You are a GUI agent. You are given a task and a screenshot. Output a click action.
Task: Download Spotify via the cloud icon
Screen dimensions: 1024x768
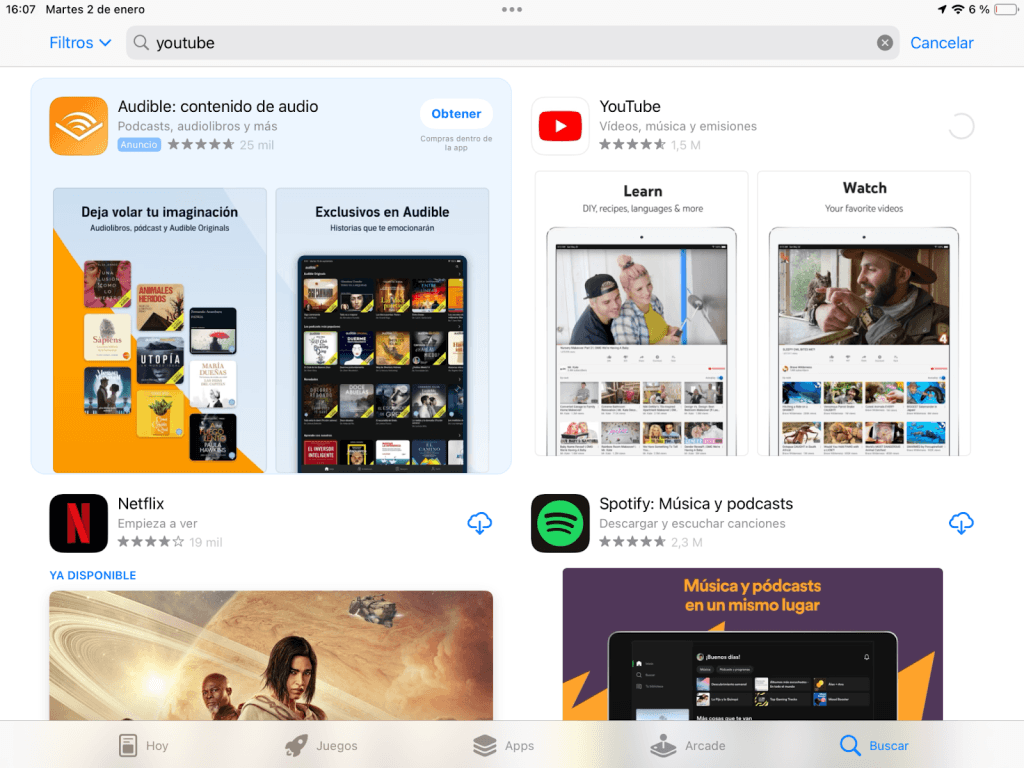pyautogui.click(x=961, y=523)
